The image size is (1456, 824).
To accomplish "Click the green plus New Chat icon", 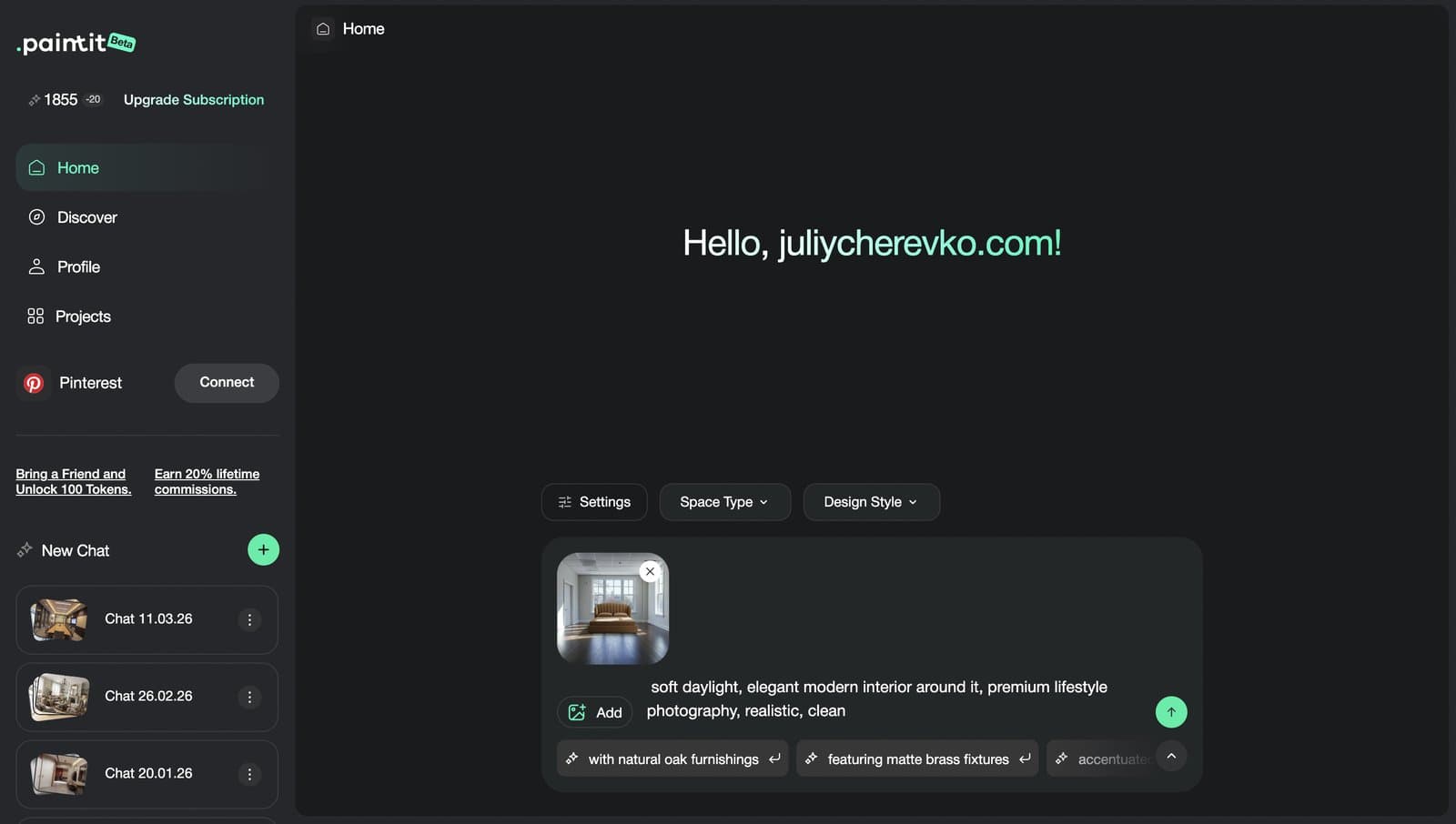I will pos(263,549).
